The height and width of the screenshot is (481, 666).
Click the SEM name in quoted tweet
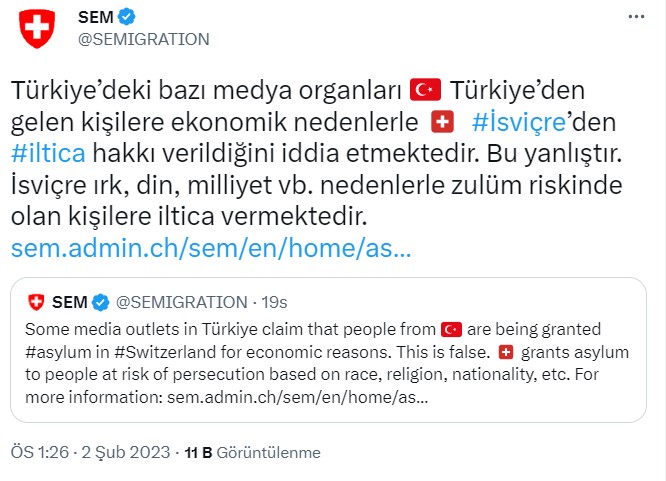click(69, 301)
